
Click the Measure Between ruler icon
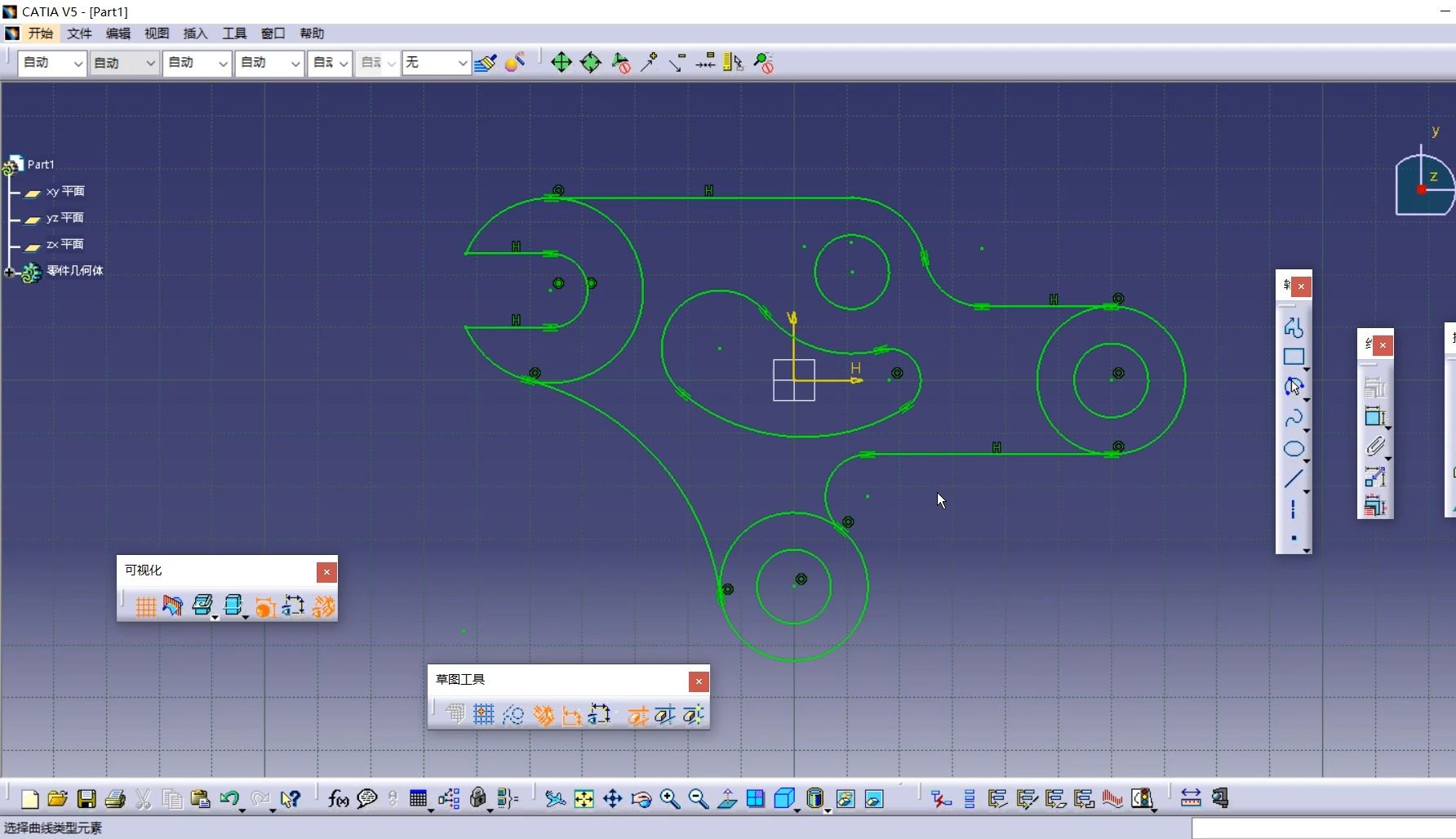pyautogui.click(x=1191, y=799)
